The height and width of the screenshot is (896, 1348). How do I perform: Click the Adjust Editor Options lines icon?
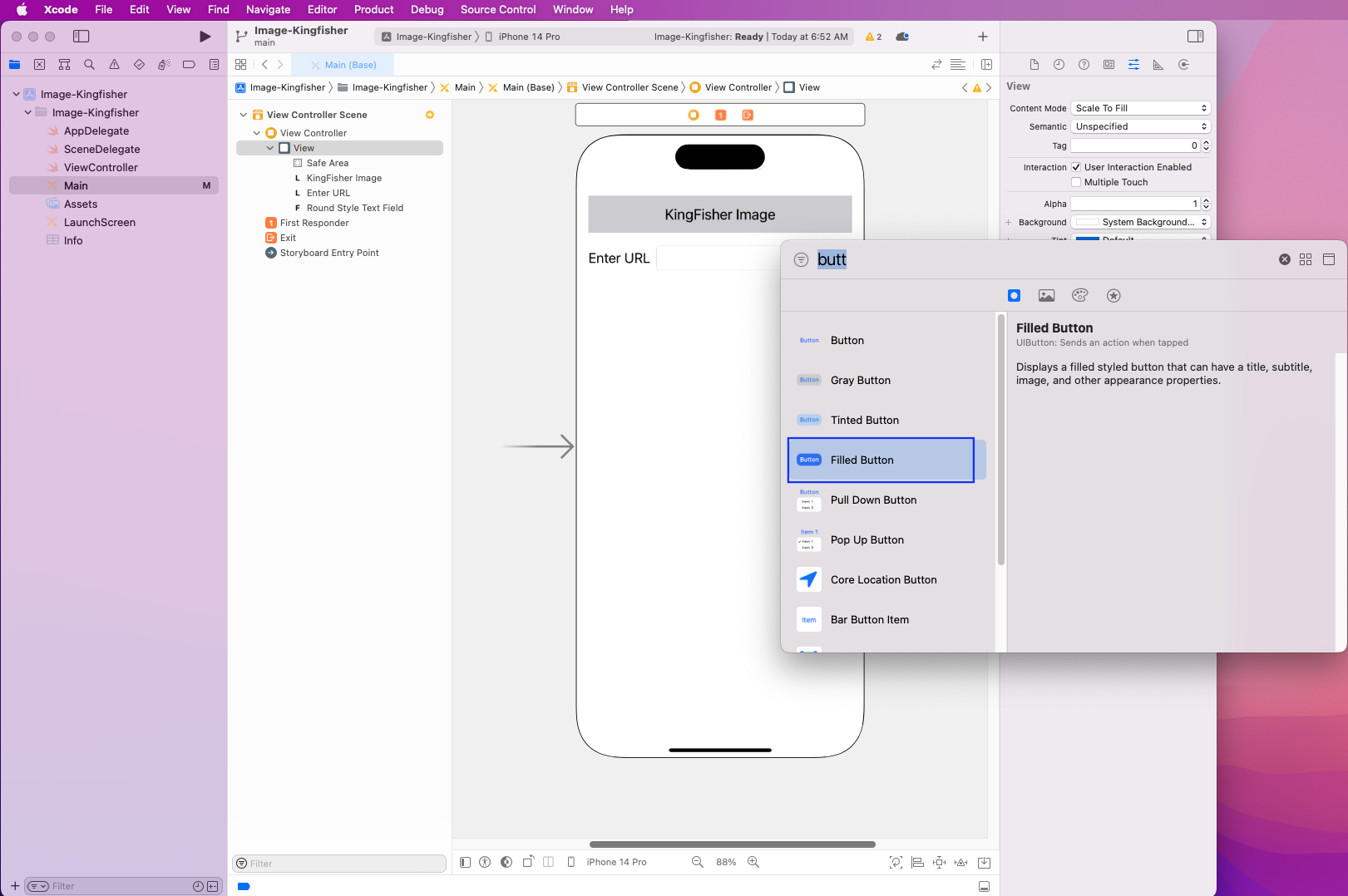coord(958,65)
